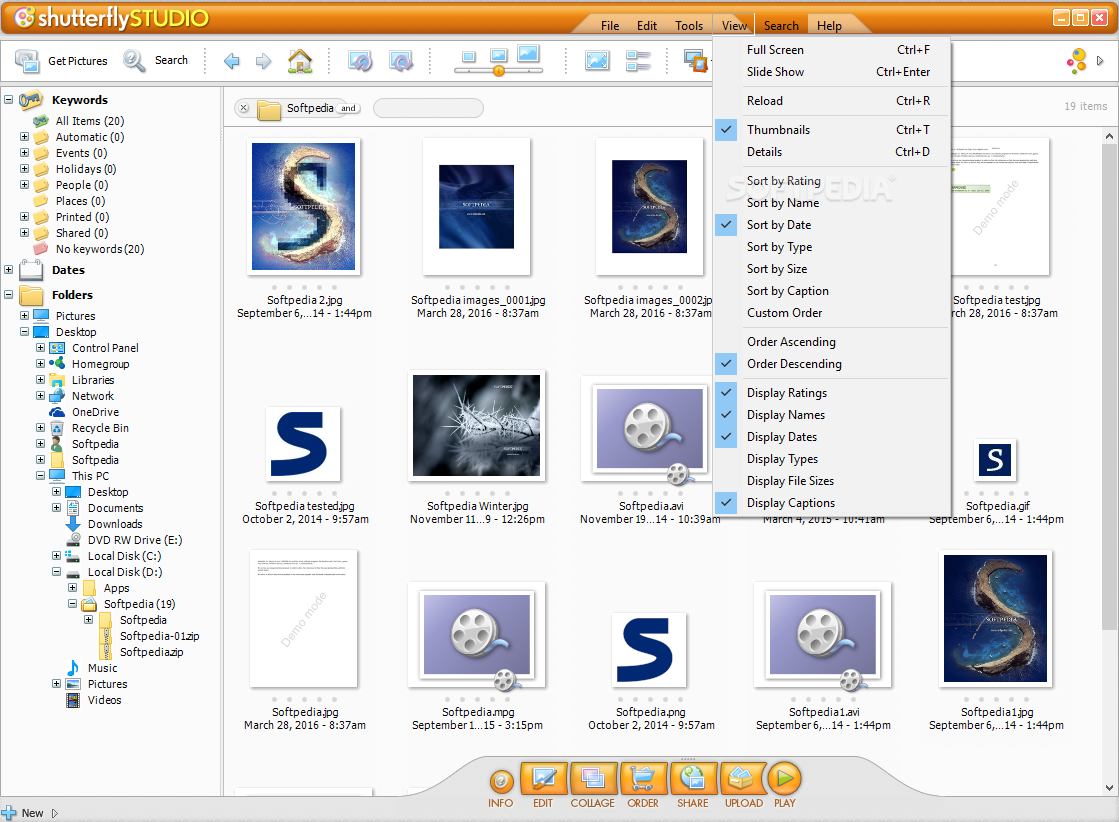Open the Edit menu

click(647, 26)
